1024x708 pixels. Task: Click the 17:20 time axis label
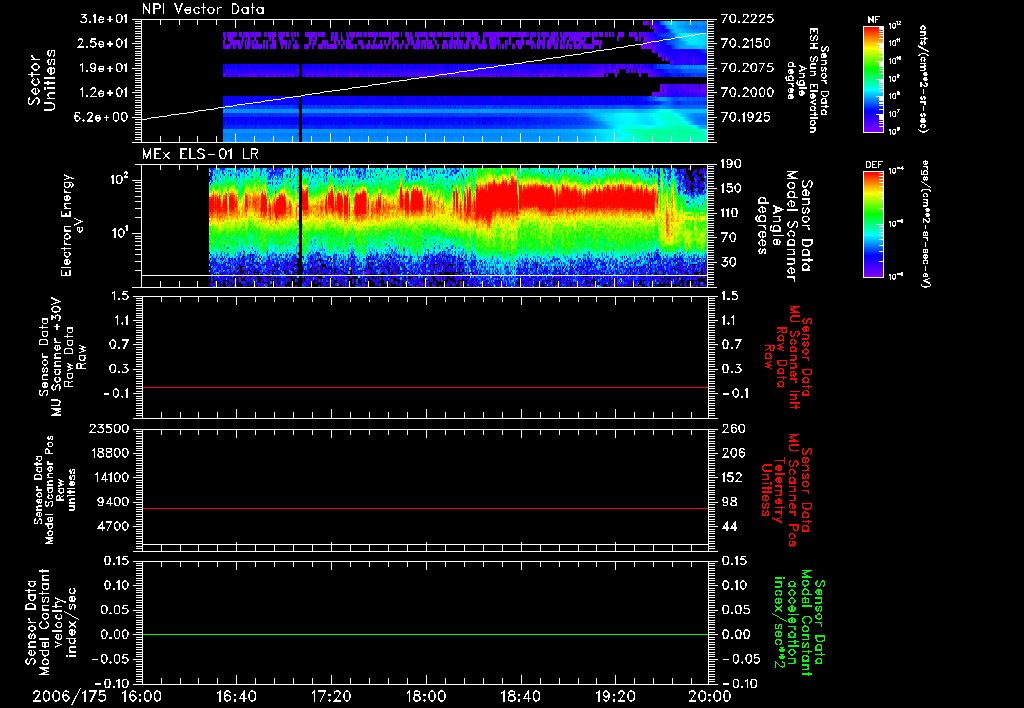(331, 697)
